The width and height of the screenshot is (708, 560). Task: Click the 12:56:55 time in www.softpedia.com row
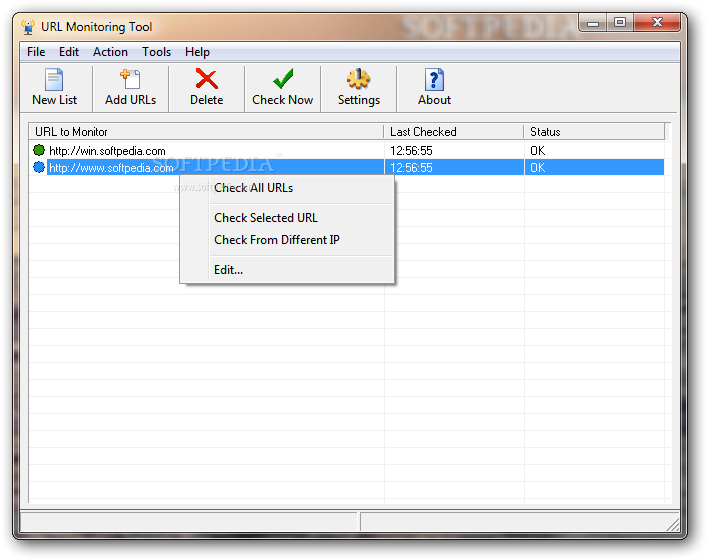[x=411, y=168]
